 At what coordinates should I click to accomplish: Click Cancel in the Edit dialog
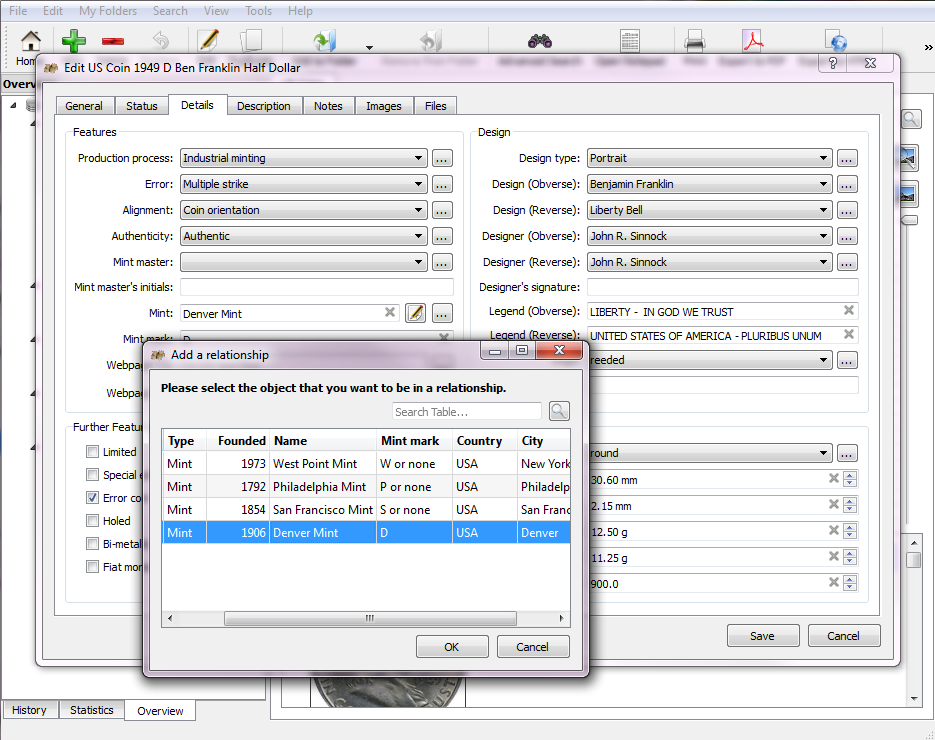click(x=844, y=636)
